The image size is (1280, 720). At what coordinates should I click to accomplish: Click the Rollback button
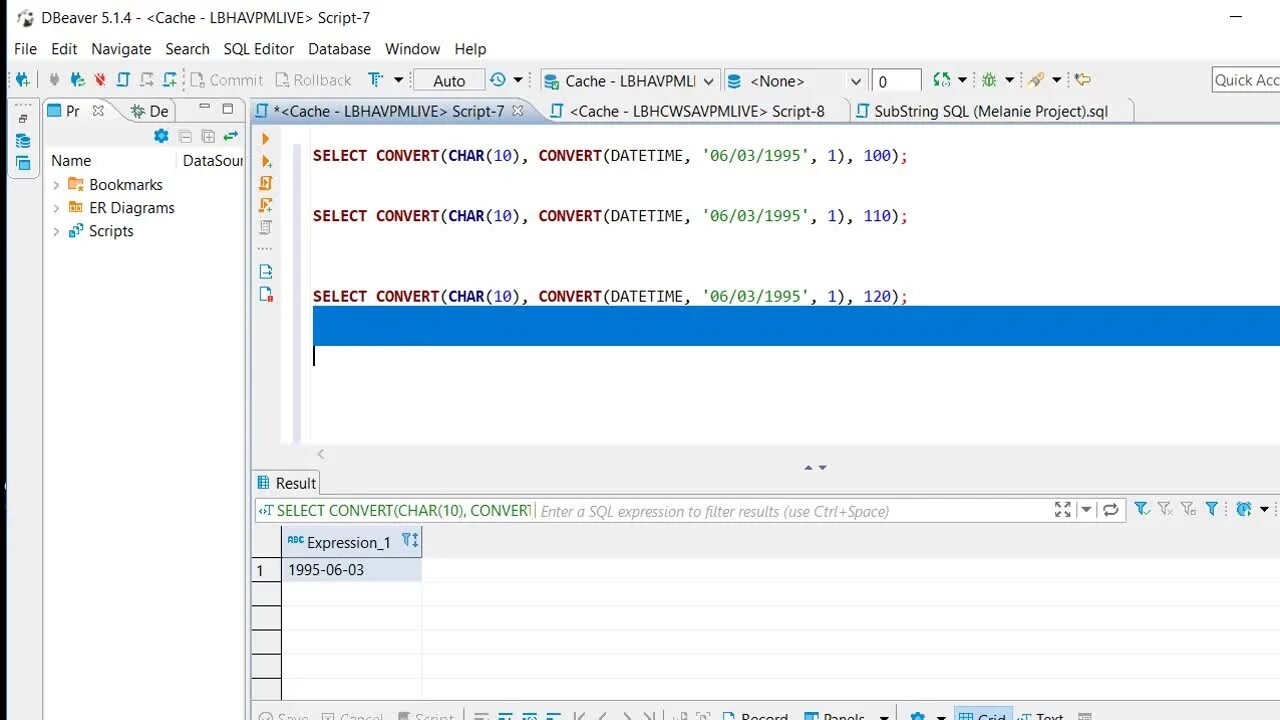coord(312,80)
